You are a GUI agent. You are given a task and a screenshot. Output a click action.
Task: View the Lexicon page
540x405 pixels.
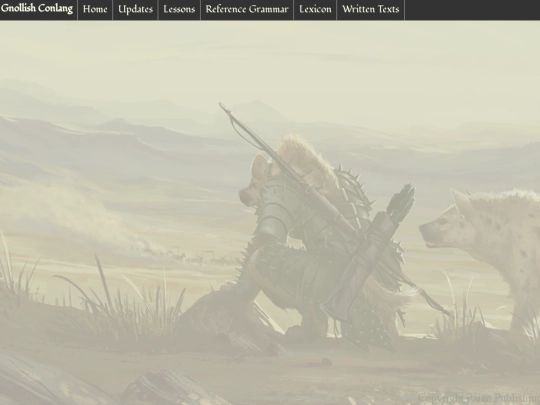pyautogui.click(x=315, y=9)
